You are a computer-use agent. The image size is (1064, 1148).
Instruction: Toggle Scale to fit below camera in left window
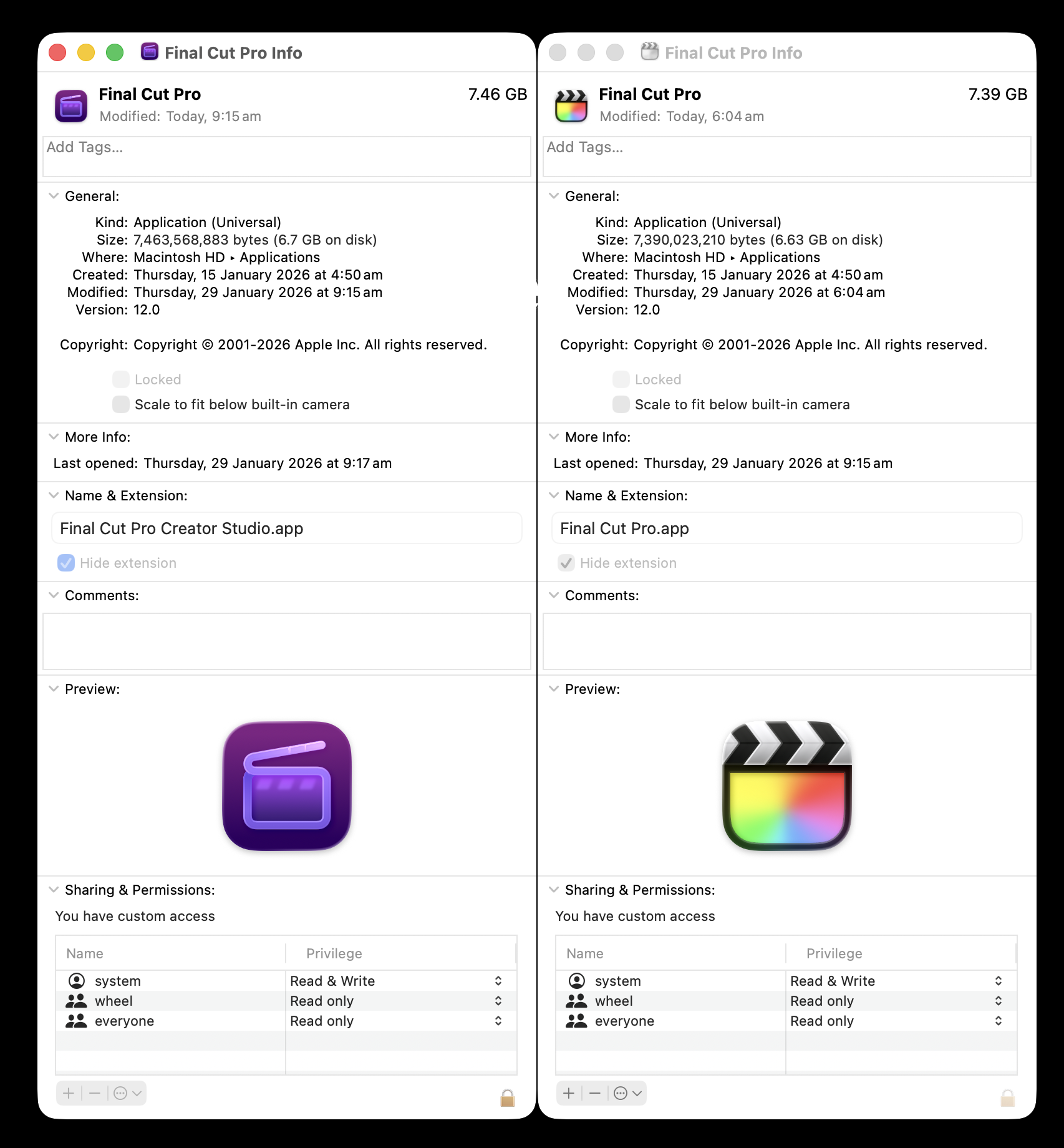click(121, 404)
